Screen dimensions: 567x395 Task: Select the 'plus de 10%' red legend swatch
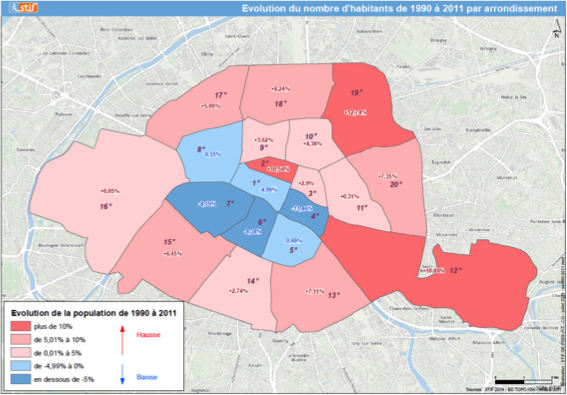pyautogui.click(x=21, y=327)
